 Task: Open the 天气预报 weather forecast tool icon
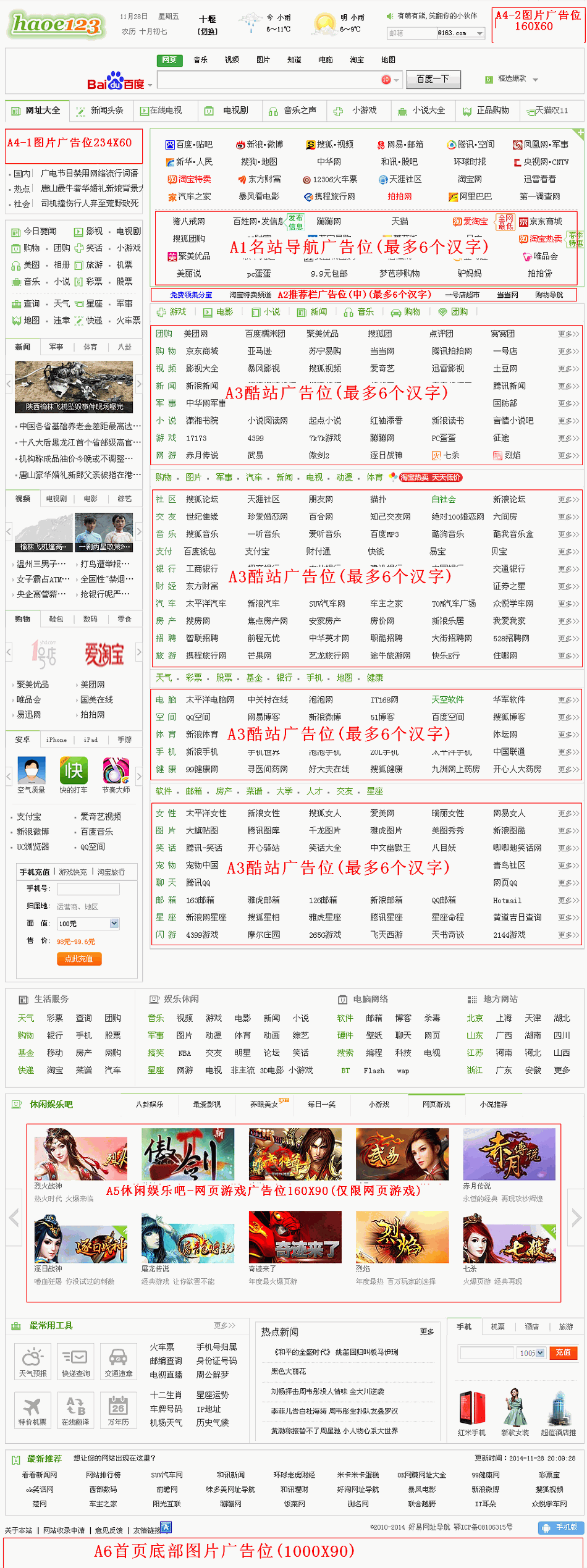(32, 1360)
